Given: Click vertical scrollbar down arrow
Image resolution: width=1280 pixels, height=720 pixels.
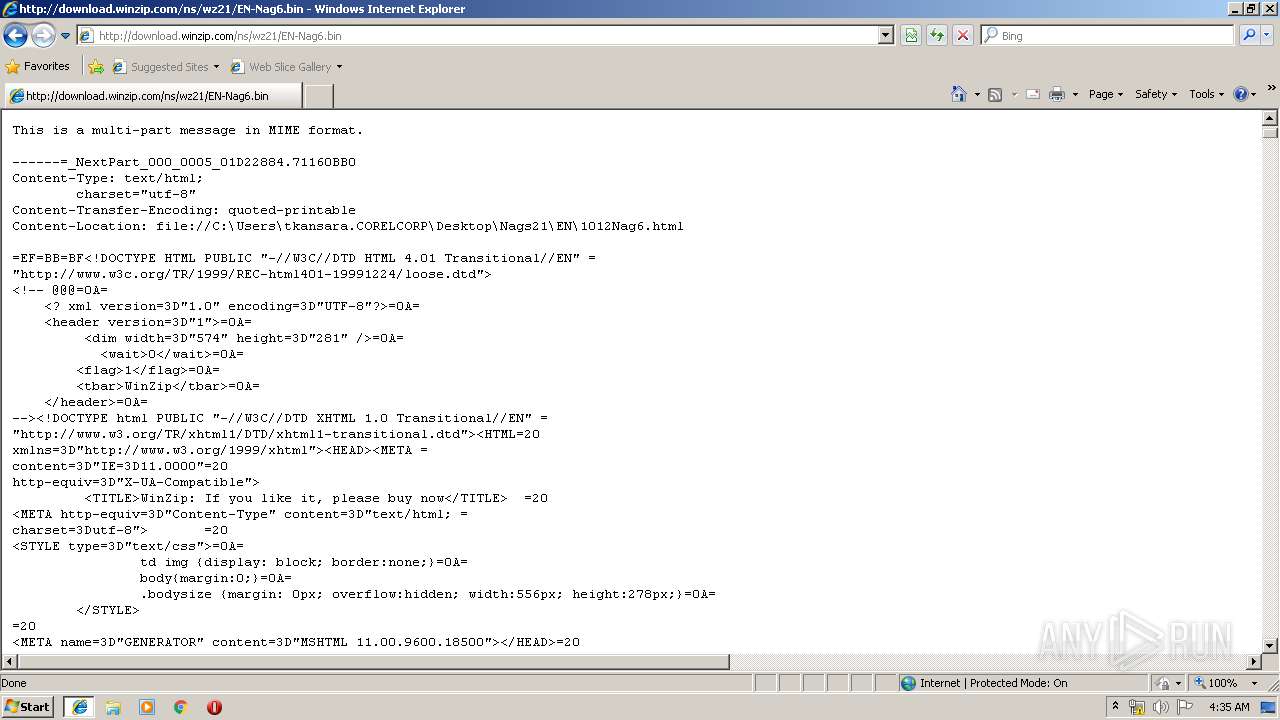Looking at the screenshot, I should coord(1270,646).
